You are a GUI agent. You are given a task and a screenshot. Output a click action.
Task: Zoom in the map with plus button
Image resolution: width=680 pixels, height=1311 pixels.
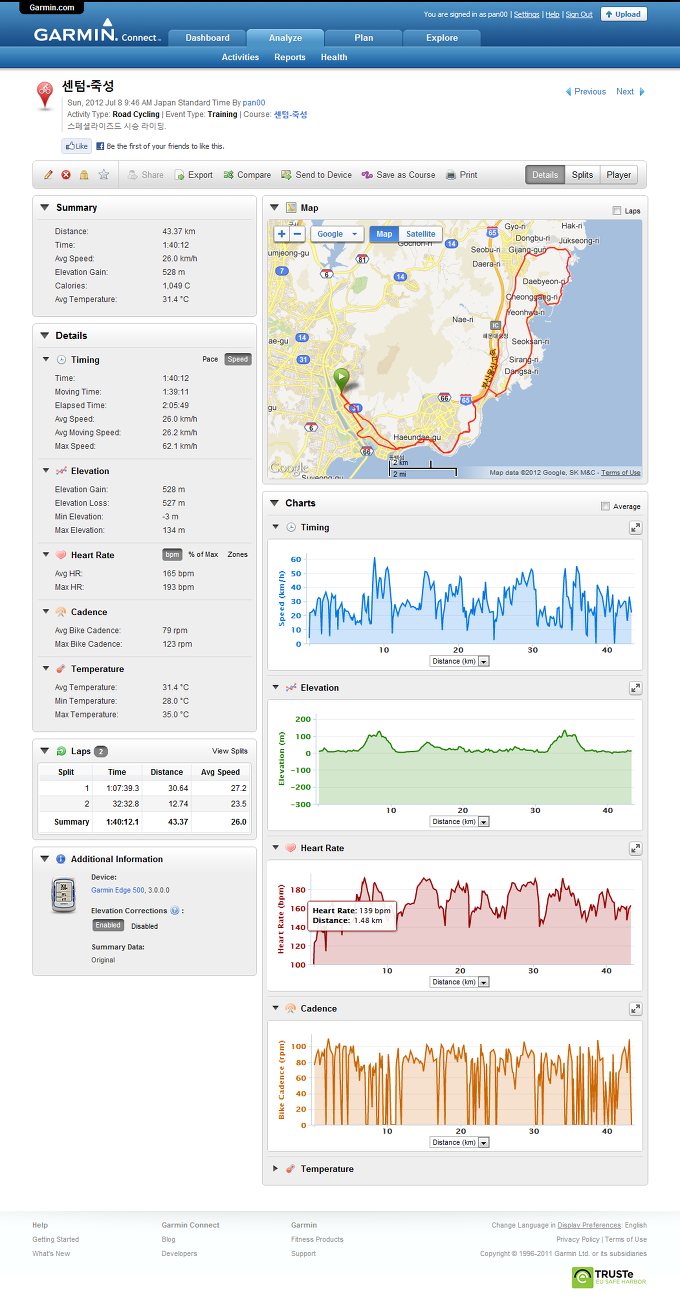(282, 234)
